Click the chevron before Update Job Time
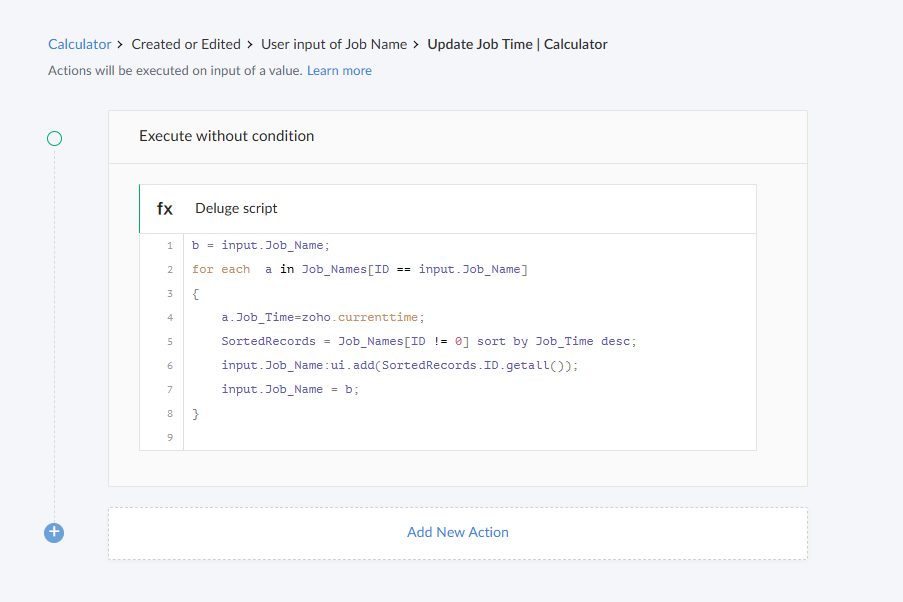 pos(416,44)
